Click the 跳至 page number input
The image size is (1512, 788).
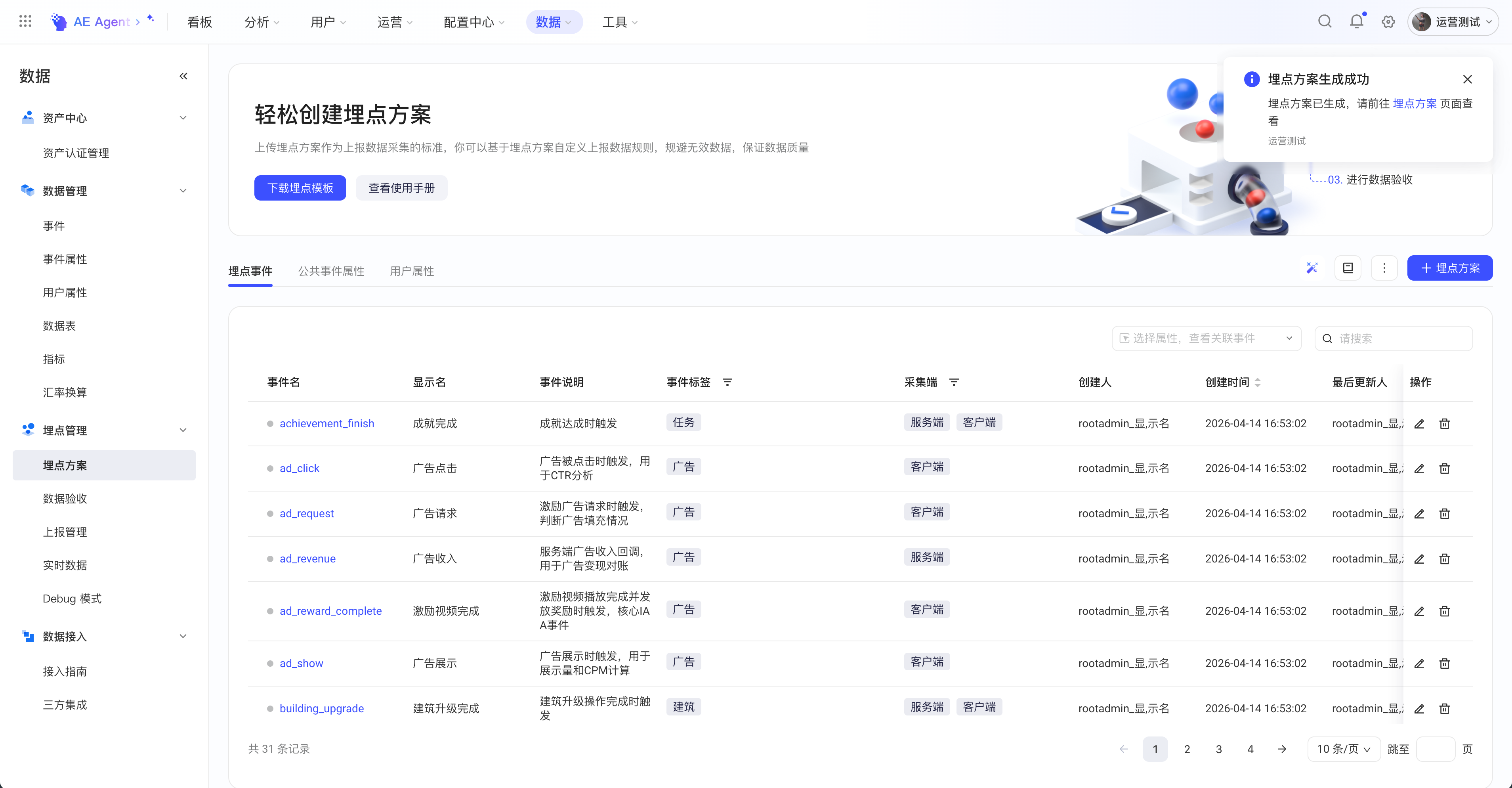(1435, 749)
